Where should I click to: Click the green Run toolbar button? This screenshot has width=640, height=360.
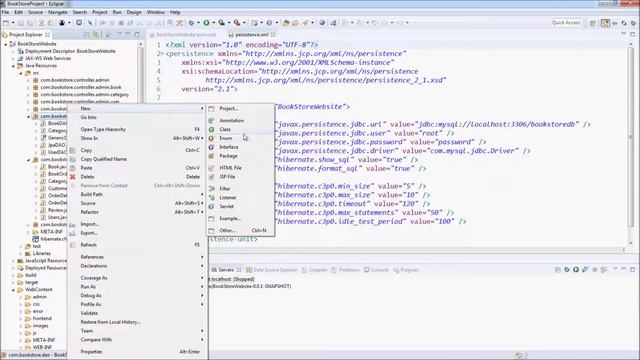point(207,23)
